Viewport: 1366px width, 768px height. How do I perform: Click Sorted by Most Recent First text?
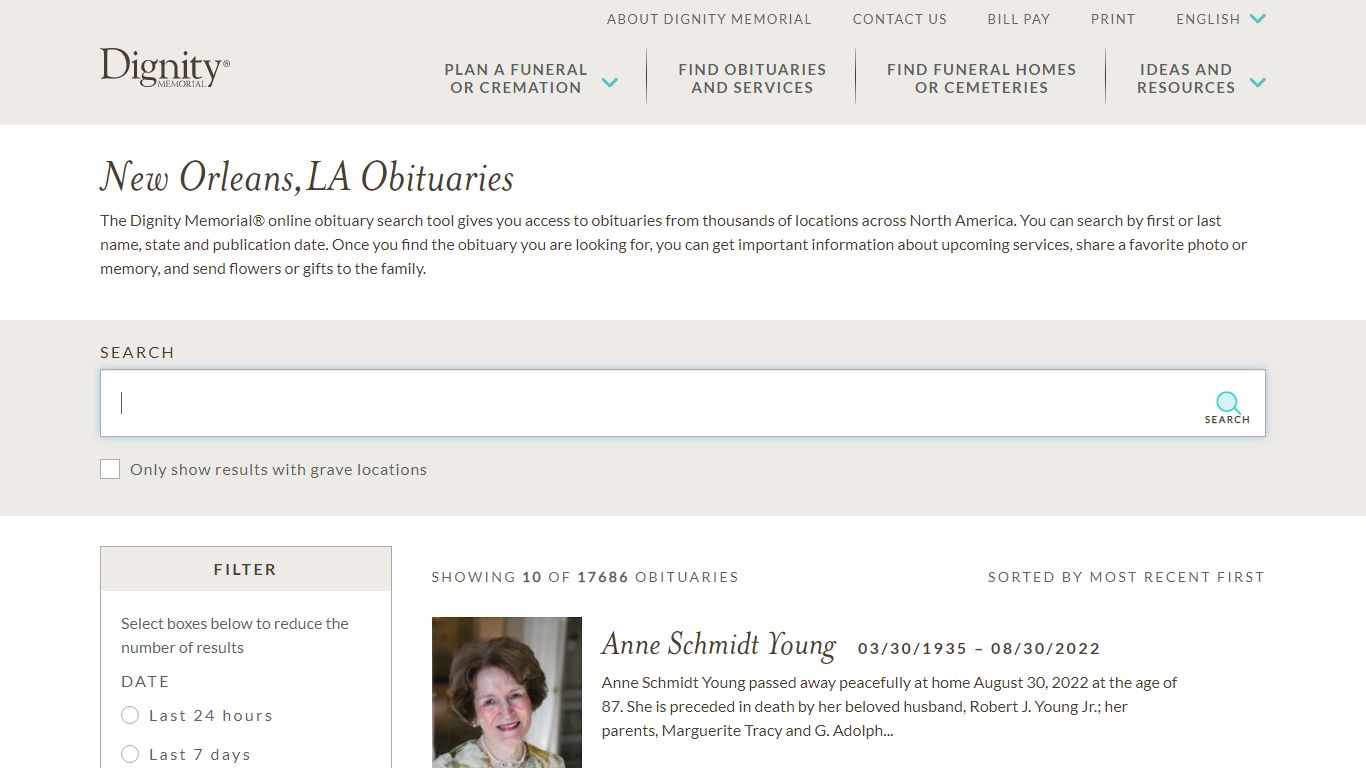pyautogui.click(x=1126, y=577)
